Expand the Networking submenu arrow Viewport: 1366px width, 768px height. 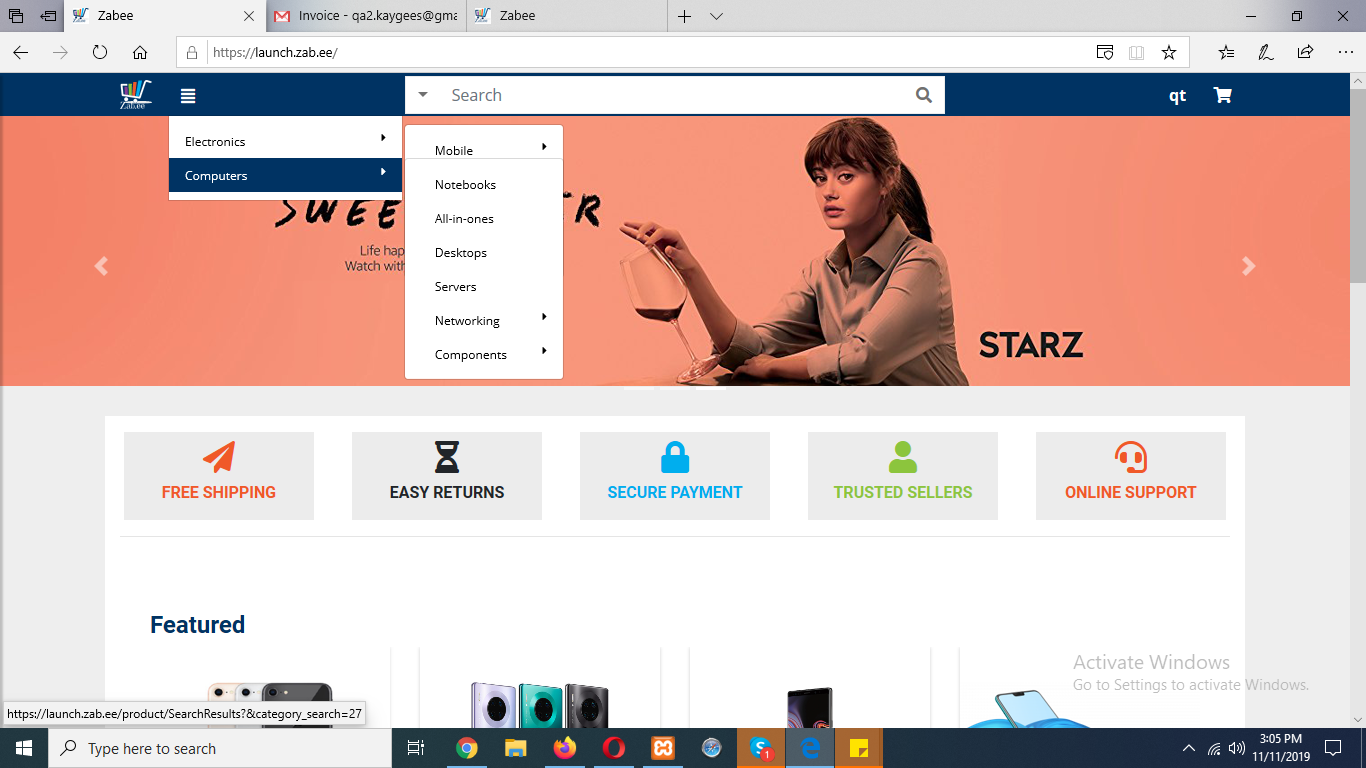click(x=544, y=317)
